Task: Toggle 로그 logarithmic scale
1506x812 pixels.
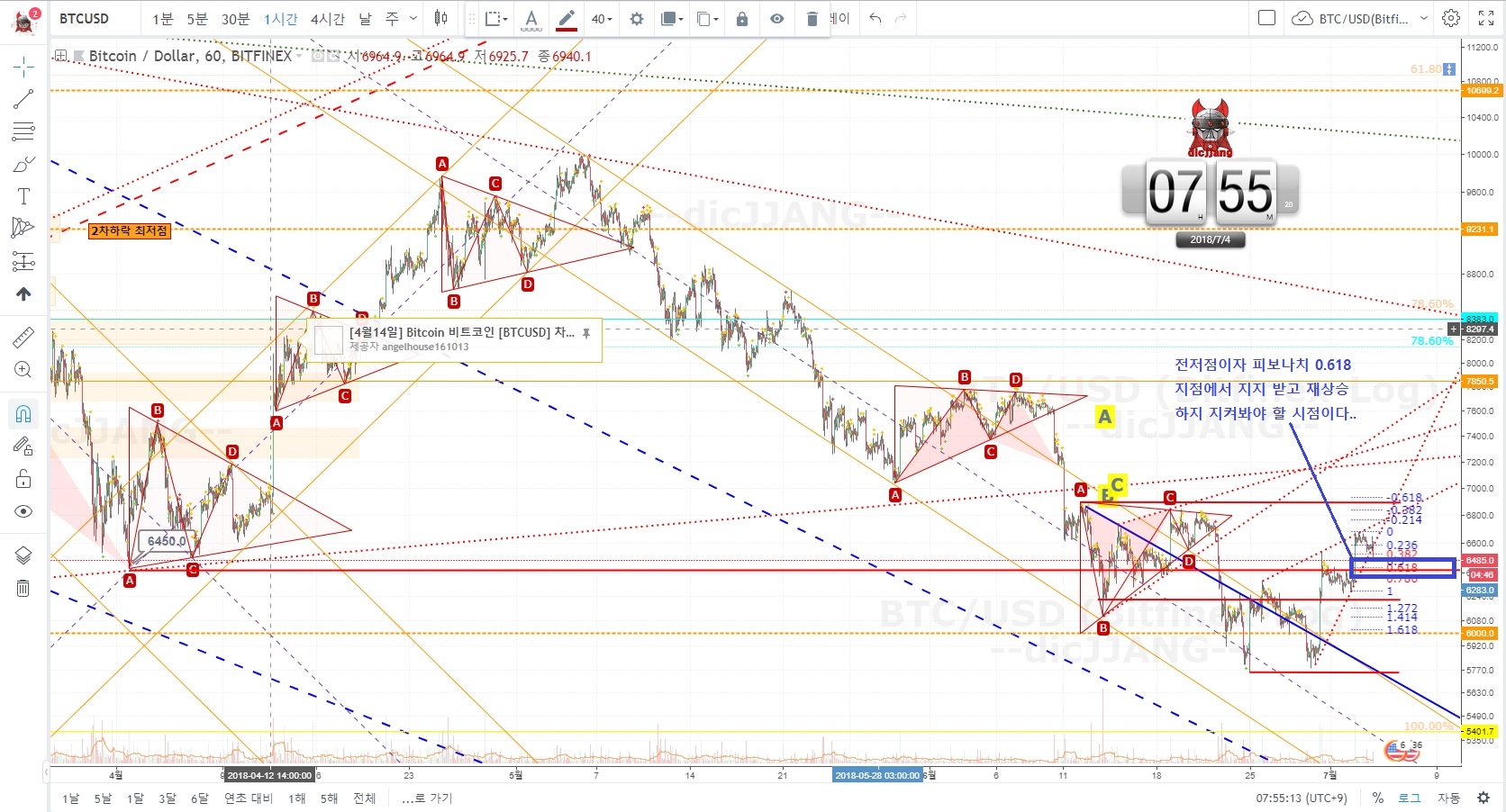Action: [1410, 798]
